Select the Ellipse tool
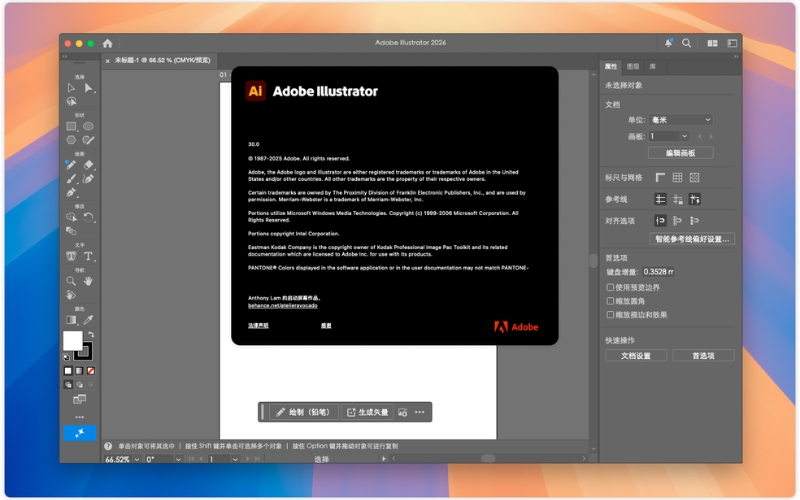The width and height of the screenshot is (800, 500). point(88,126)
